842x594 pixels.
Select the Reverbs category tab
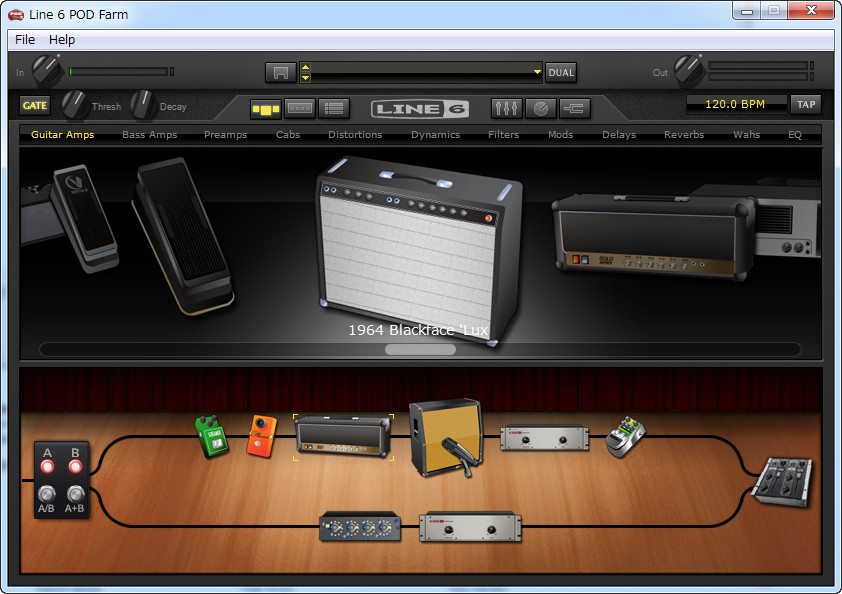coord(684,134)
